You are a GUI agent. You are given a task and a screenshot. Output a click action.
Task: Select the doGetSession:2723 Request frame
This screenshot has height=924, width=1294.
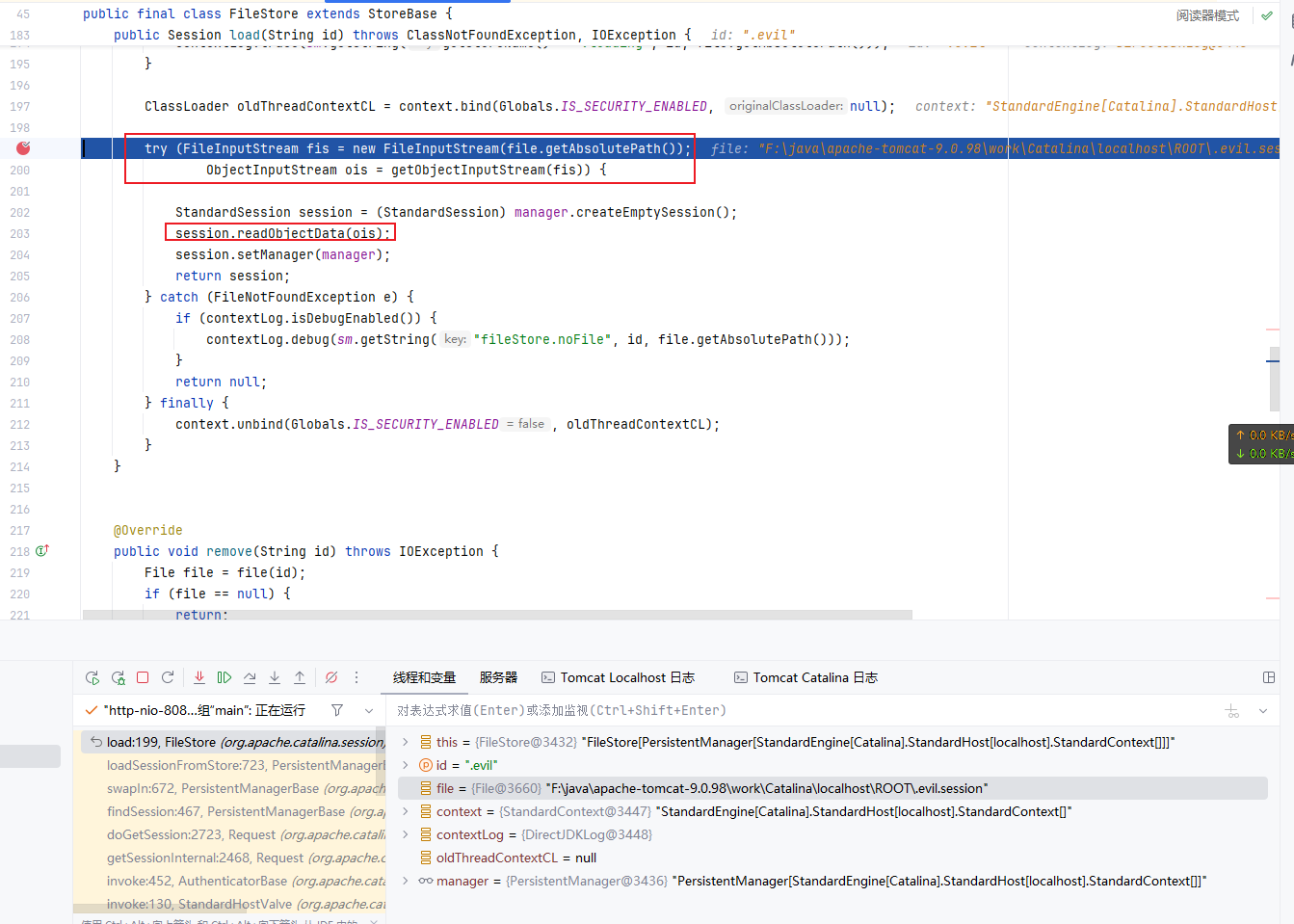tap(233, 834)
